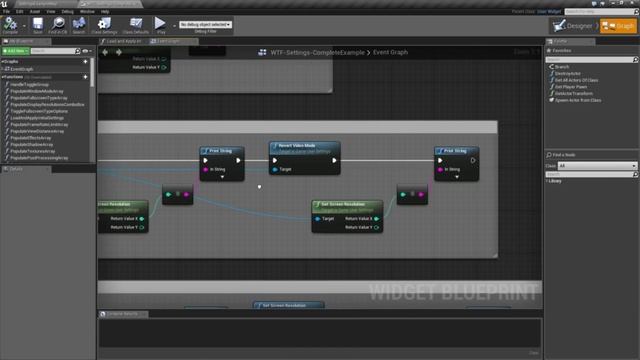
Task: Expand the right Print String node options
Action: [x=457, y=177]
